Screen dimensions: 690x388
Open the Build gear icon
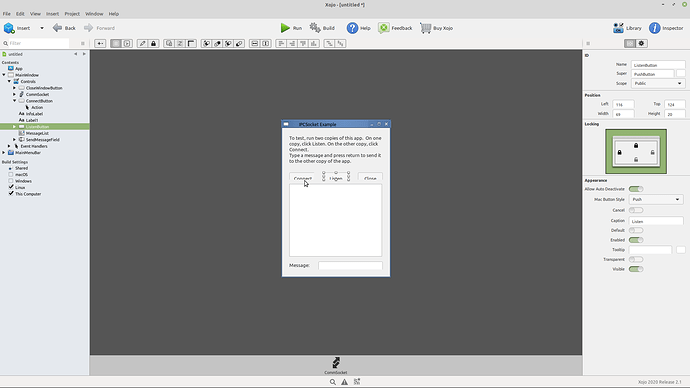pyautogui.click(x=315, y=28)
